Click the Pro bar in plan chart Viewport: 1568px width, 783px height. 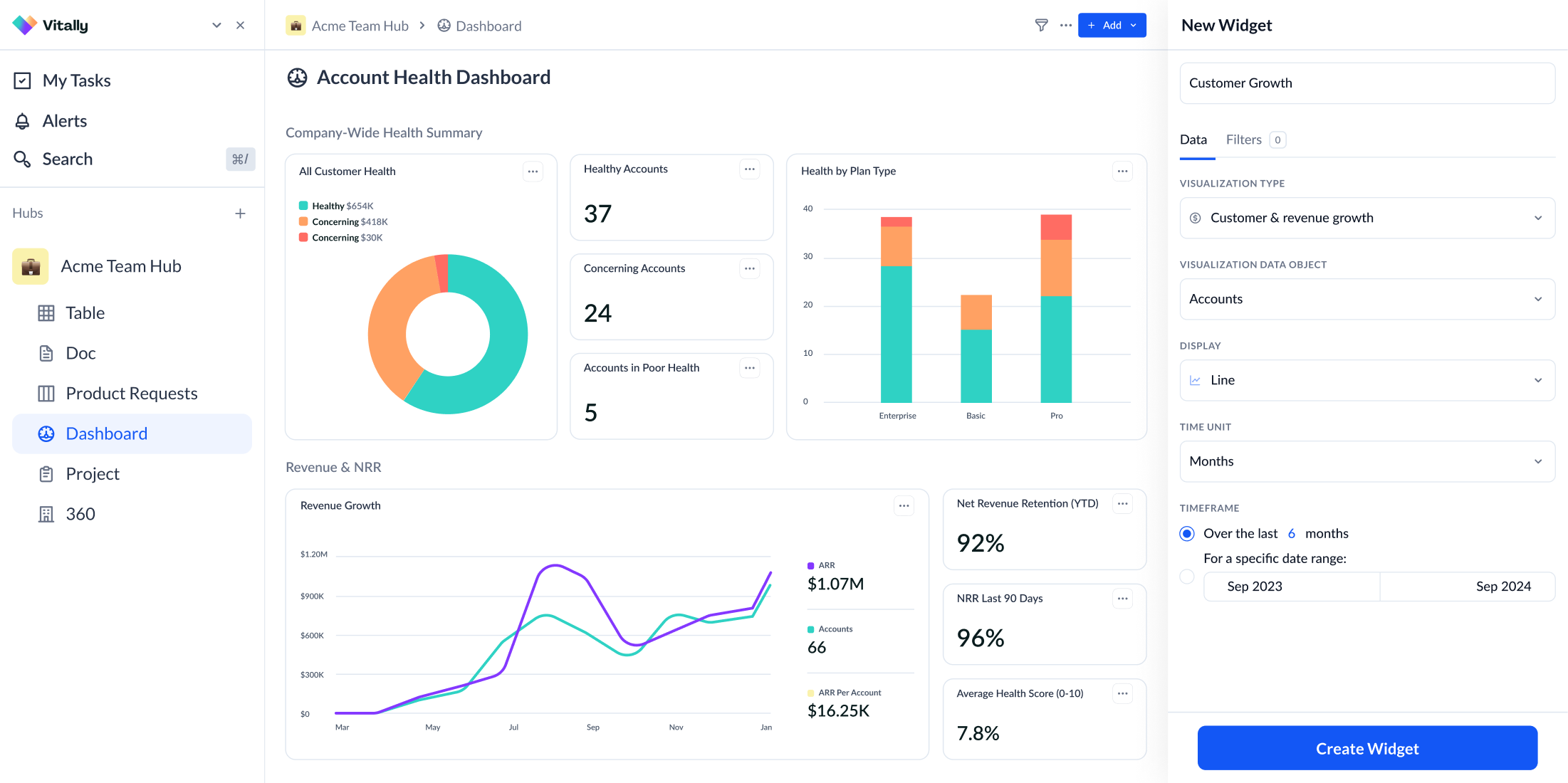click(x=1056, y=308)
